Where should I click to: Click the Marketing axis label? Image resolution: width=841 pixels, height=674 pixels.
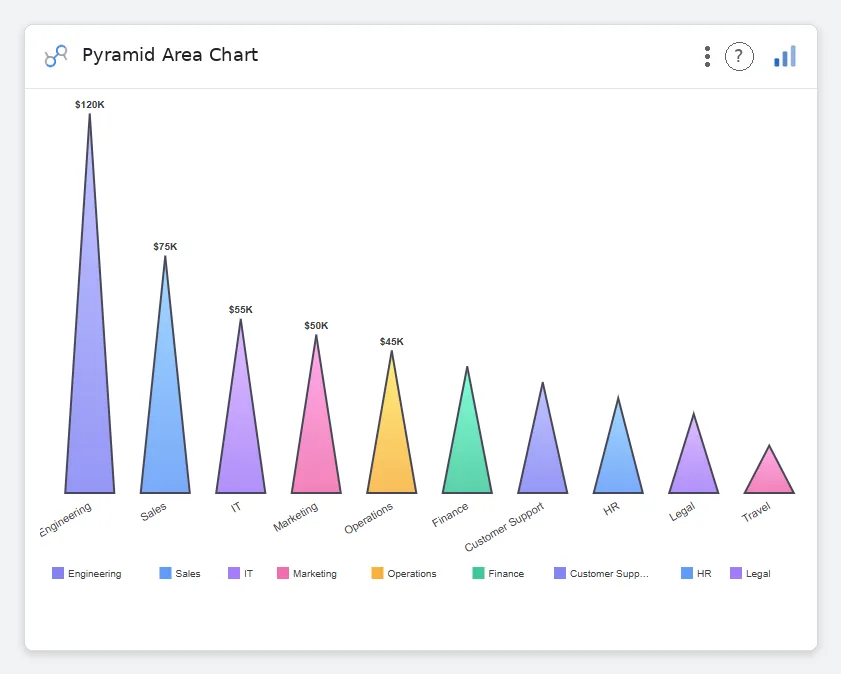point(296,517)
